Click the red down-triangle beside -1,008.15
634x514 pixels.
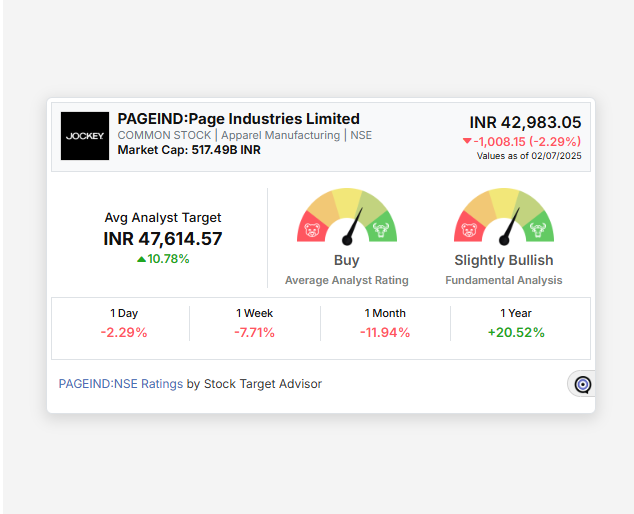coord(467,141)
